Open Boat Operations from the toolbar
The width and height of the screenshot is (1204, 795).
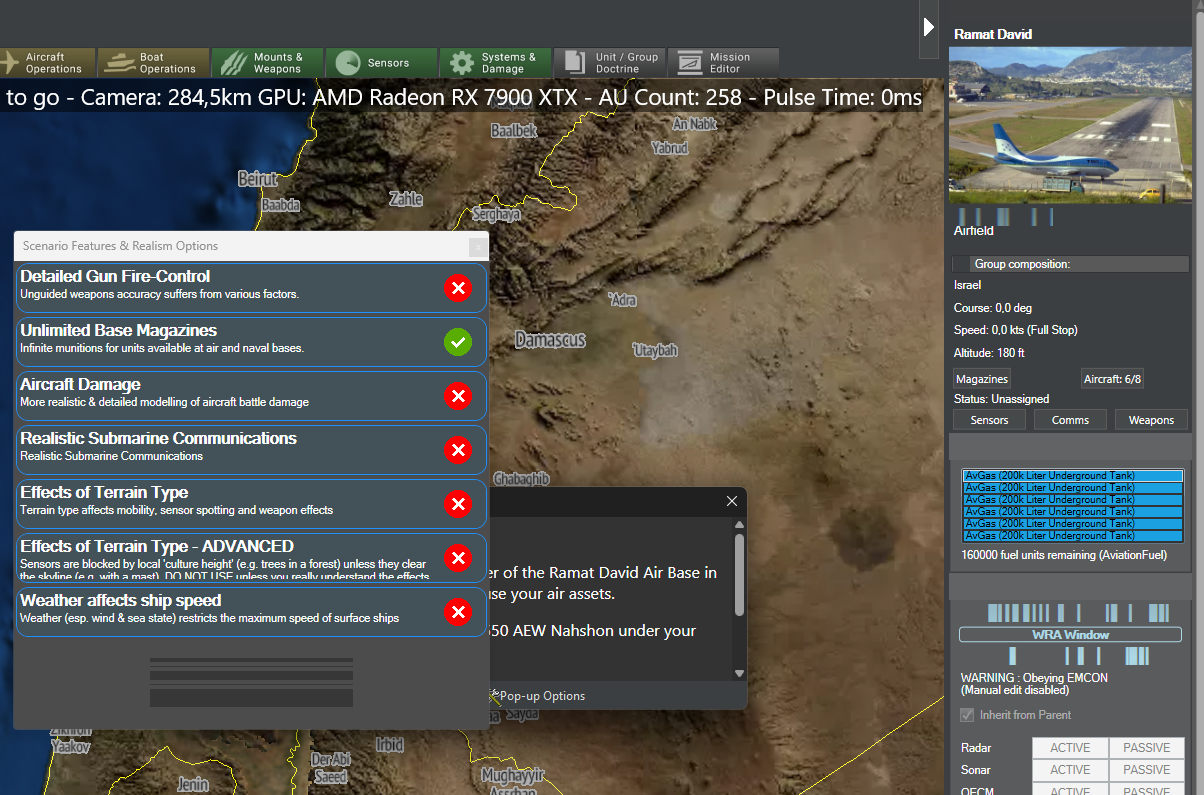click(154, 63)
